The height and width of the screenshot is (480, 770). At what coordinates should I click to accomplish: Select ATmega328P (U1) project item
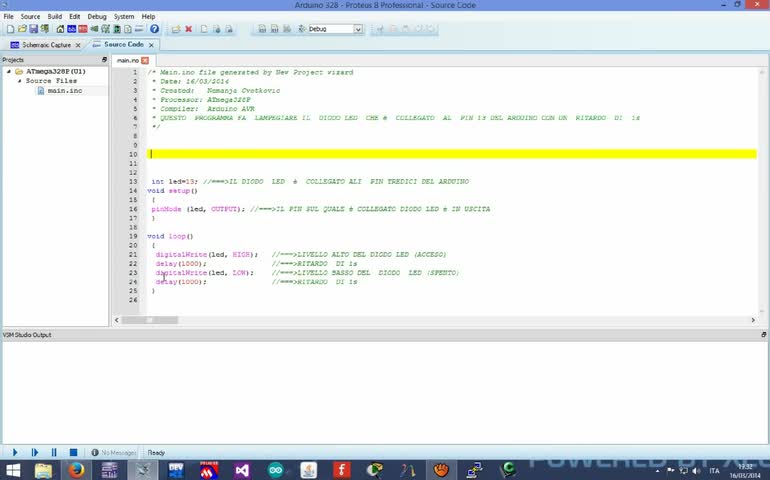[x=55, y=71]
